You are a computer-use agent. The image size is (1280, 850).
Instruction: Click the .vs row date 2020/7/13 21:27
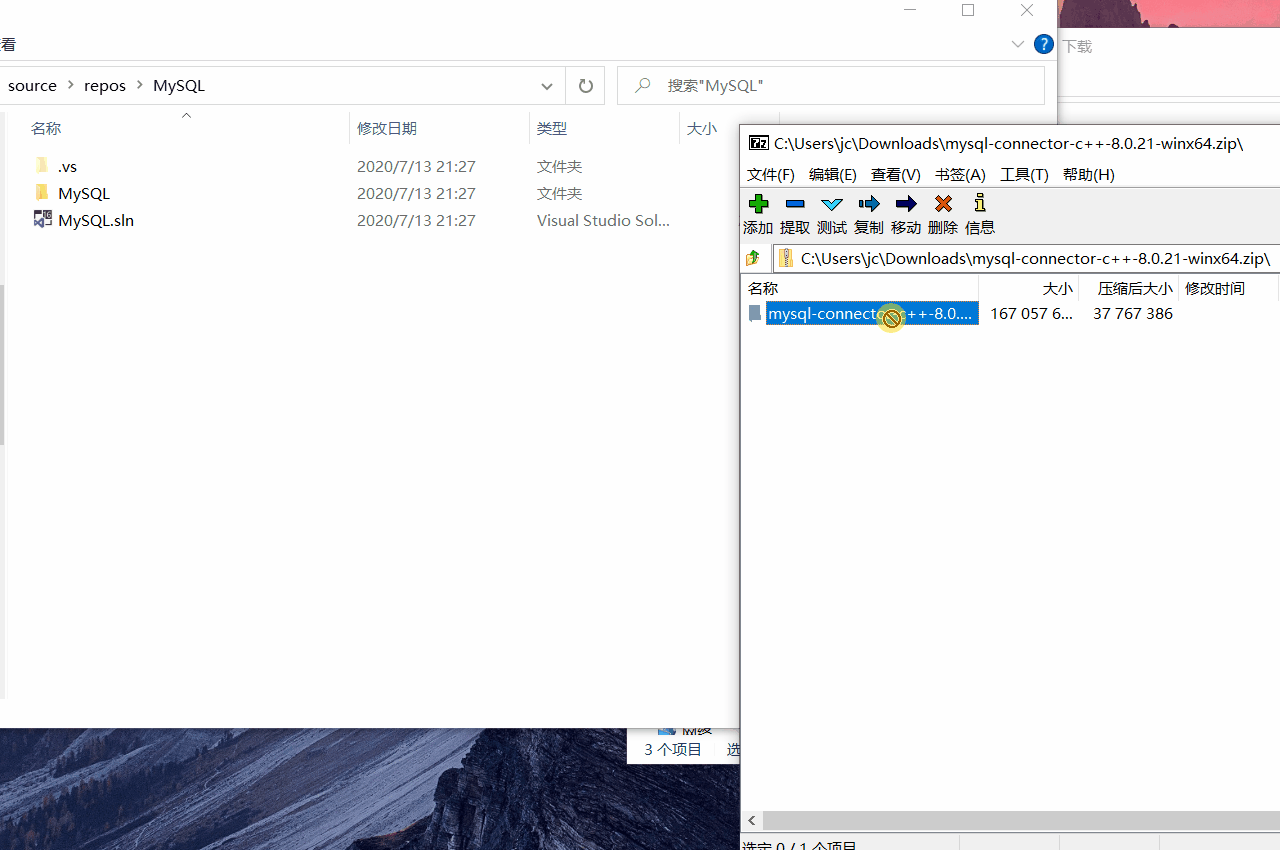click(x=416, y=166)
